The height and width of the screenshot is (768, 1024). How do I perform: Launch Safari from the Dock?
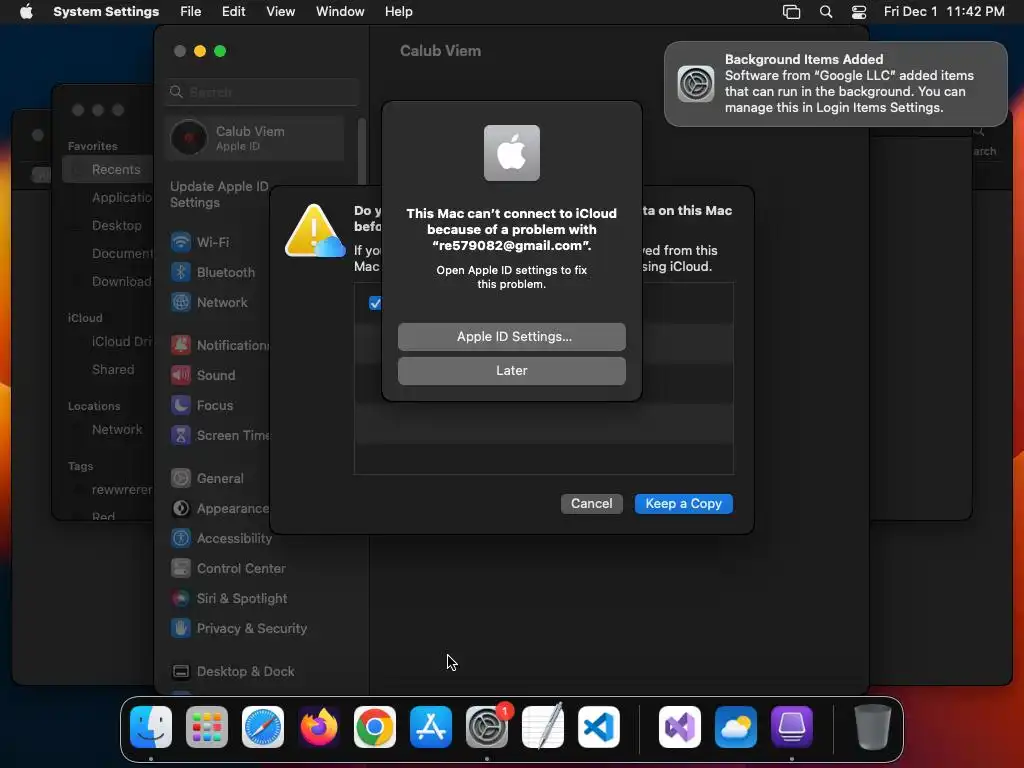click(263, 727)
